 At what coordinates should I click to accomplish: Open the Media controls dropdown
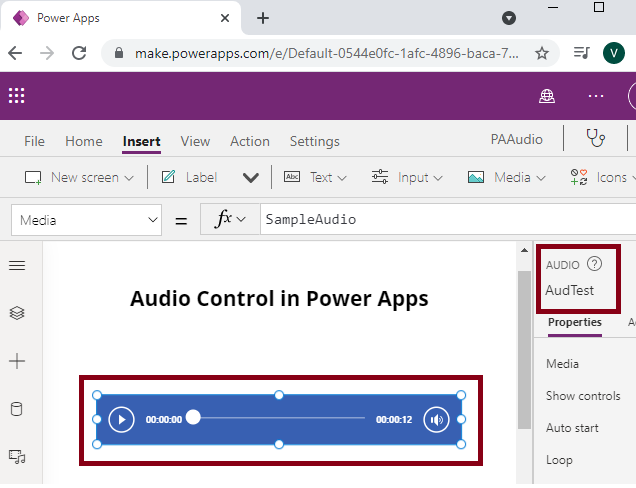(x=507, y=178)
